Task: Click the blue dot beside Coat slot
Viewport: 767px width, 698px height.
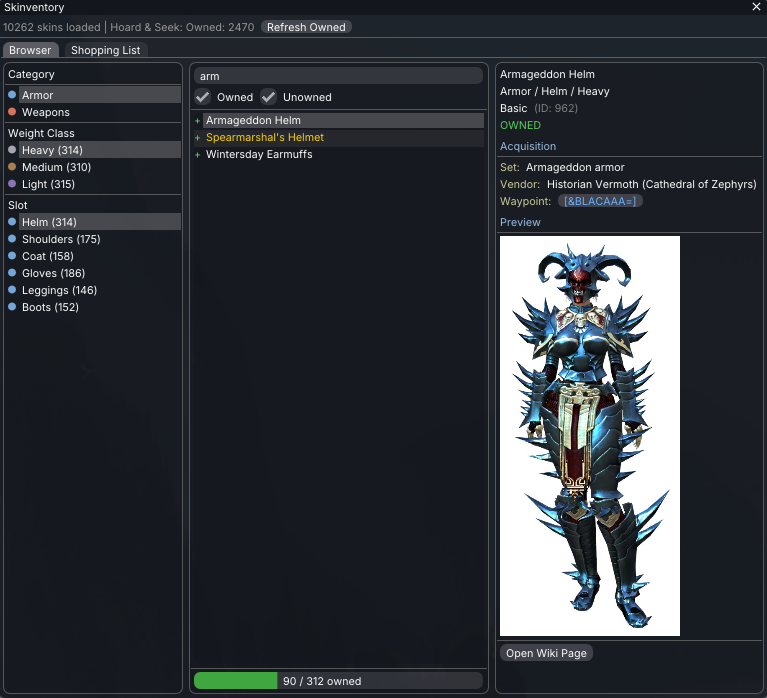Action: (x=12, y=256)
